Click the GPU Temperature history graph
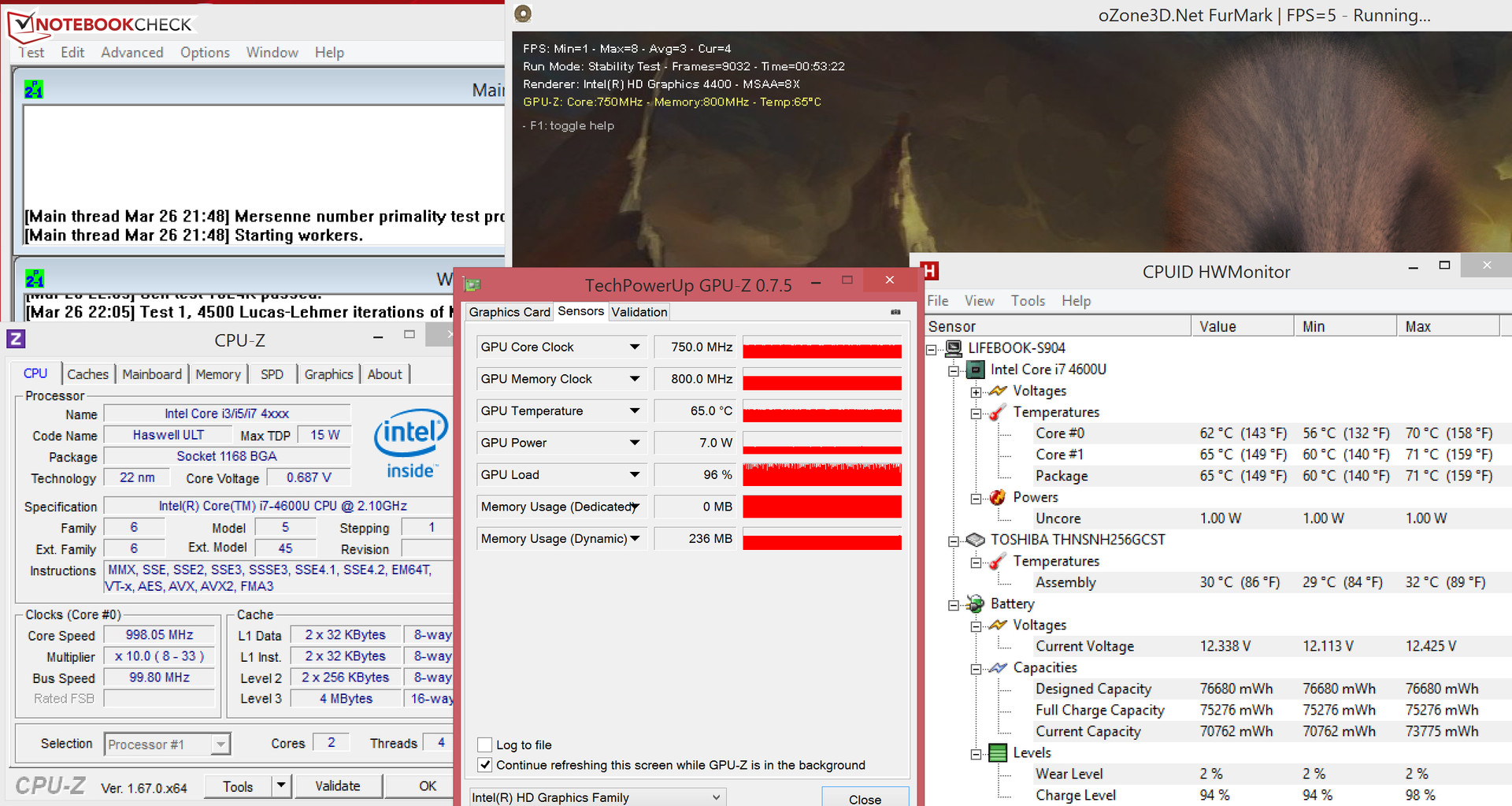Screen dimensions: 1512x806 822,410
